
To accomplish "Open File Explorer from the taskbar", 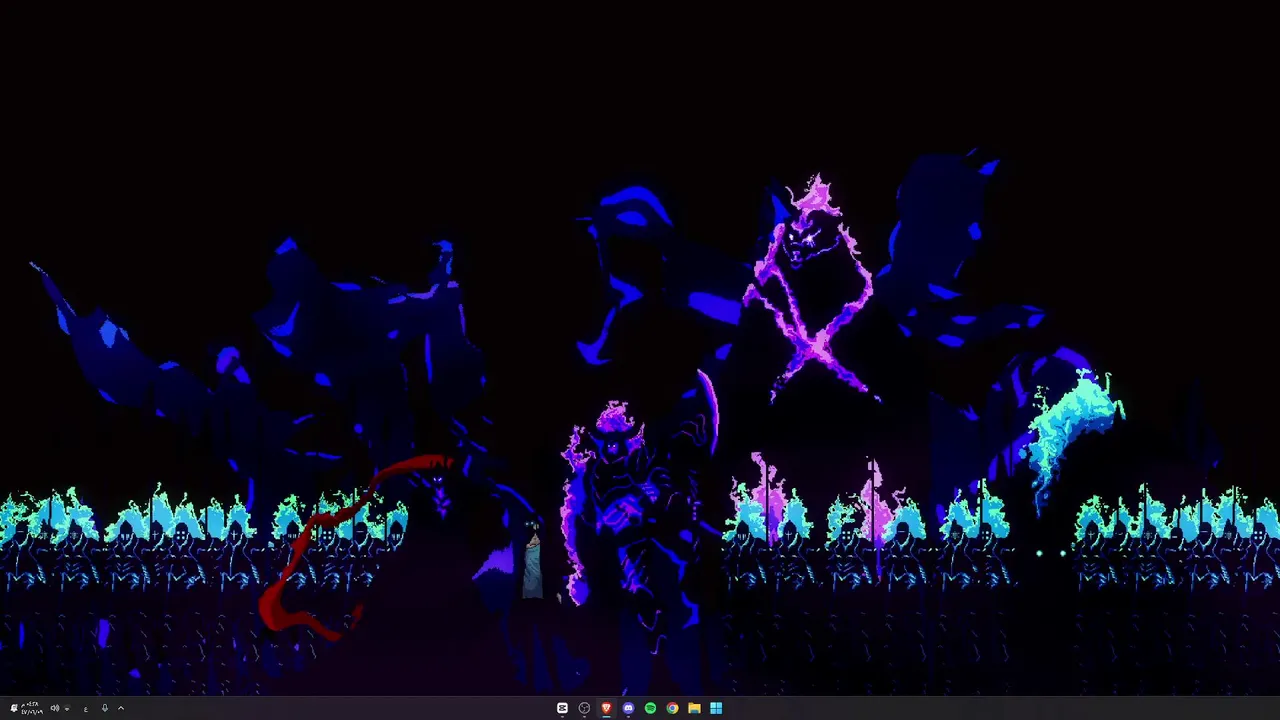I will [694, 708].
